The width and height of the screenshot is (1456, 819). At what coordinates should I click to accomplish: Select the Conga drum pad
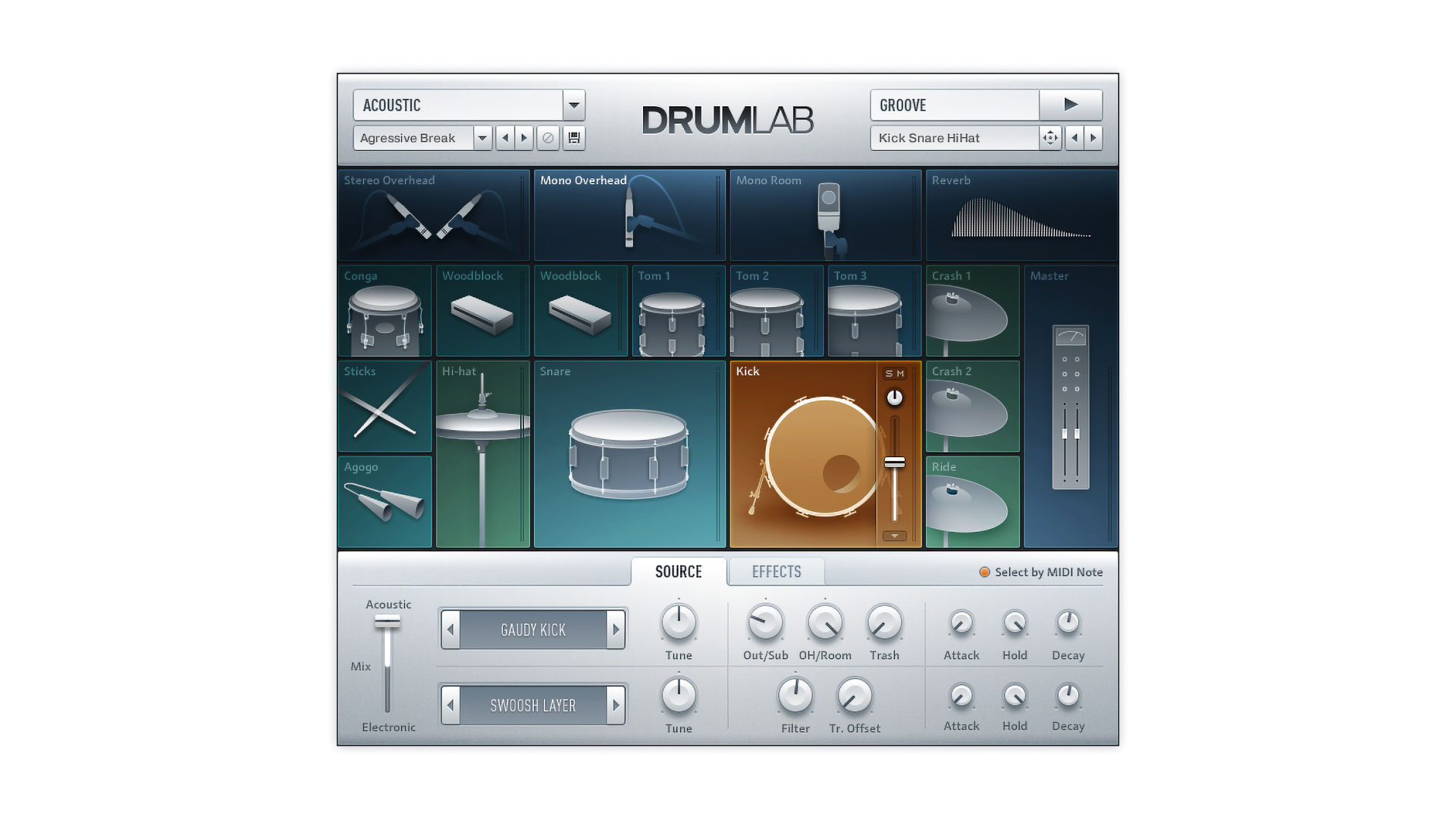click(x=384, y=312)
